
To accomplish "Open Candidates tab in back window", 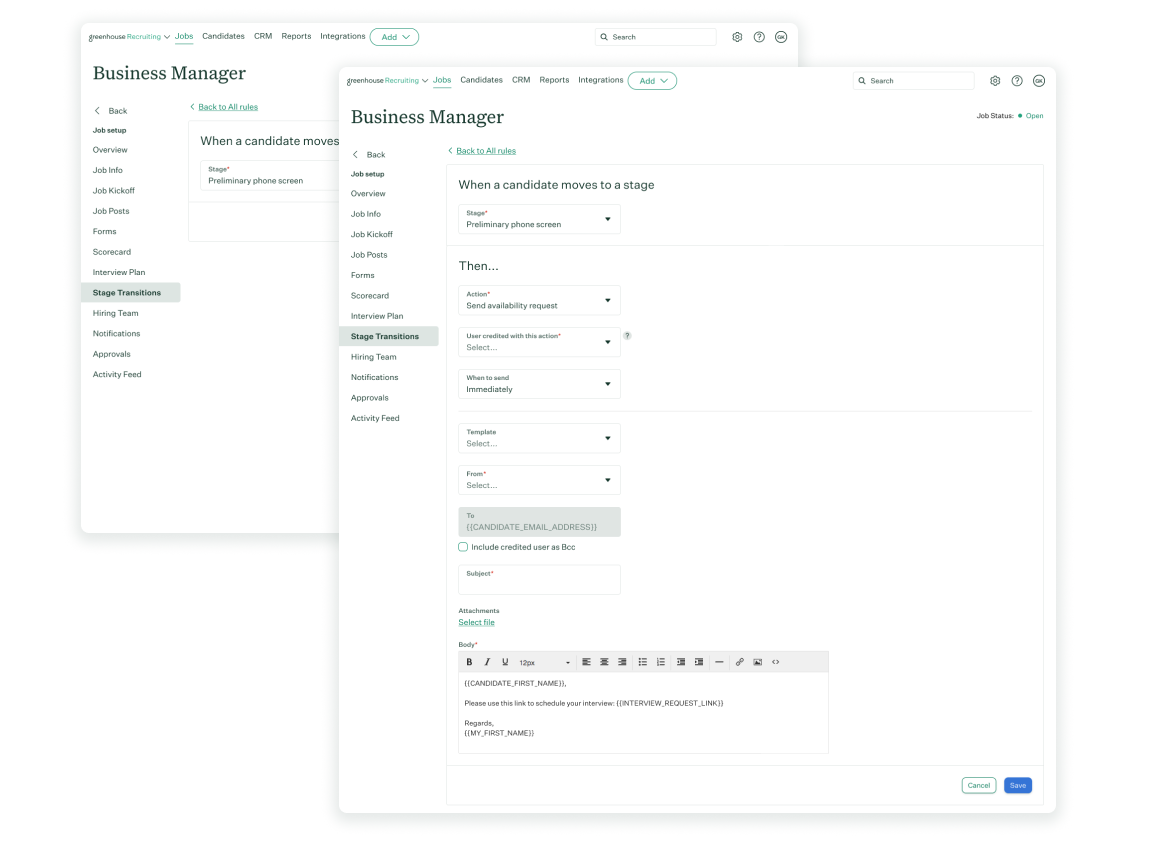I will (223, 36).
